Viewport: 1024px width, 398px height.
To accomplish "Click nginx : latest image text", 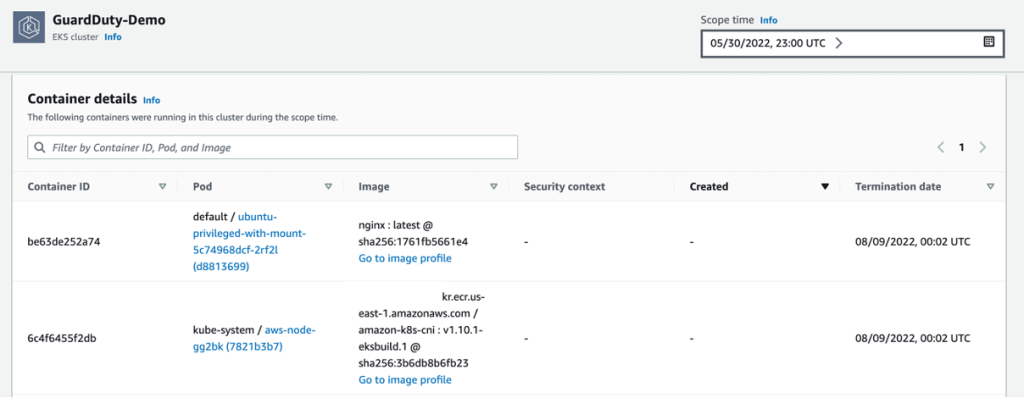I will tap(396, 225).
